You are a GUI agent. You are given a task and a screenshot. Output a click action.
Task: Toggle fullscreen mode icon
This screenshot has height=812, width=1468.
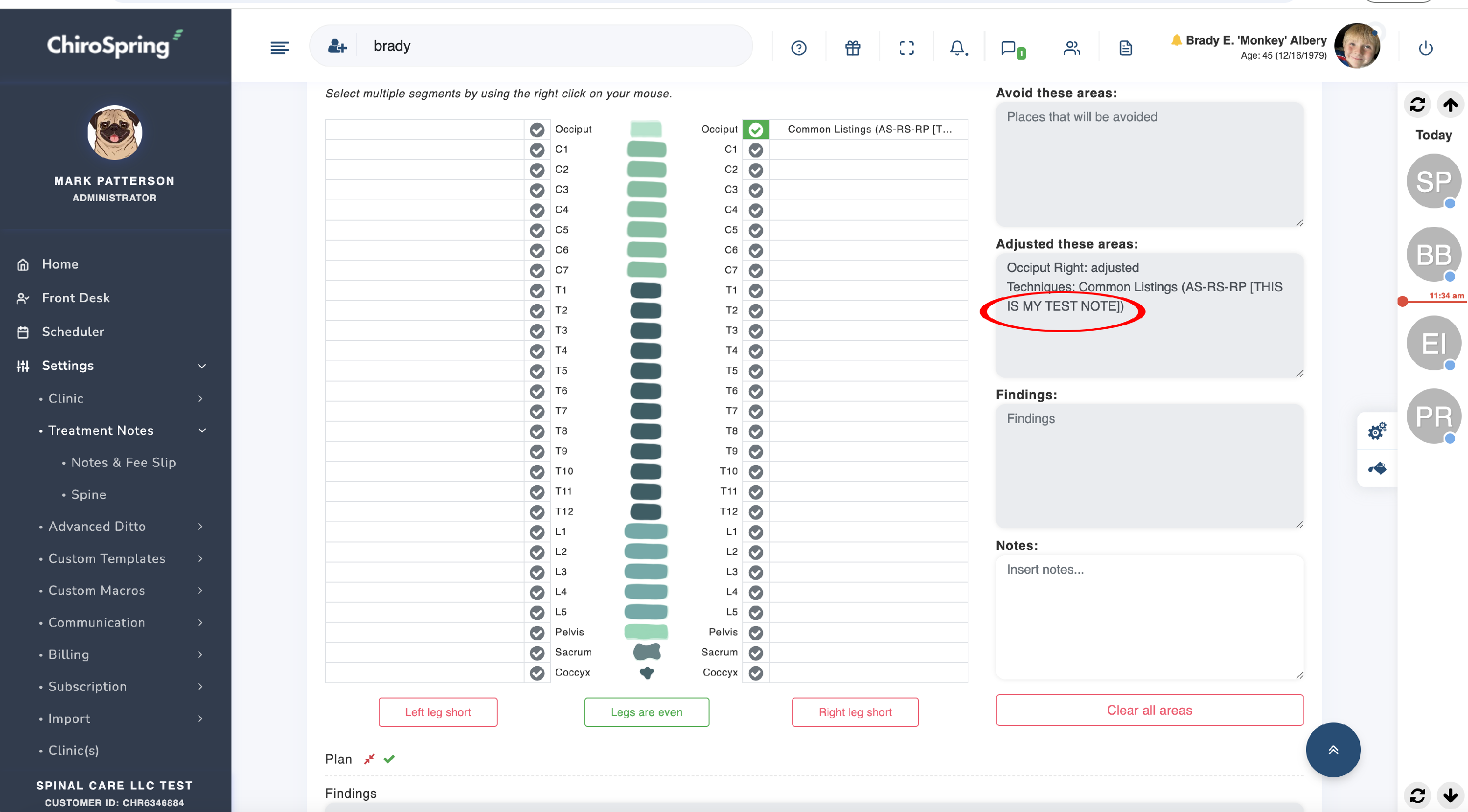[906, 48]
